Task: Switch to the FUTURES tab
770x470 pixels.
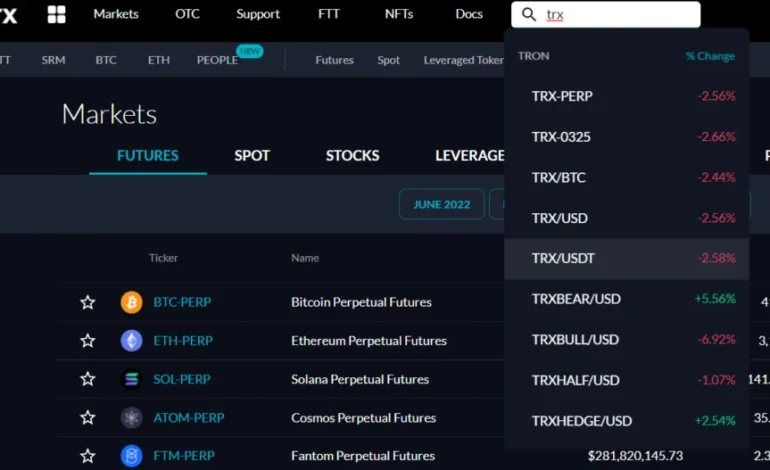Action: tap(148, 156)
